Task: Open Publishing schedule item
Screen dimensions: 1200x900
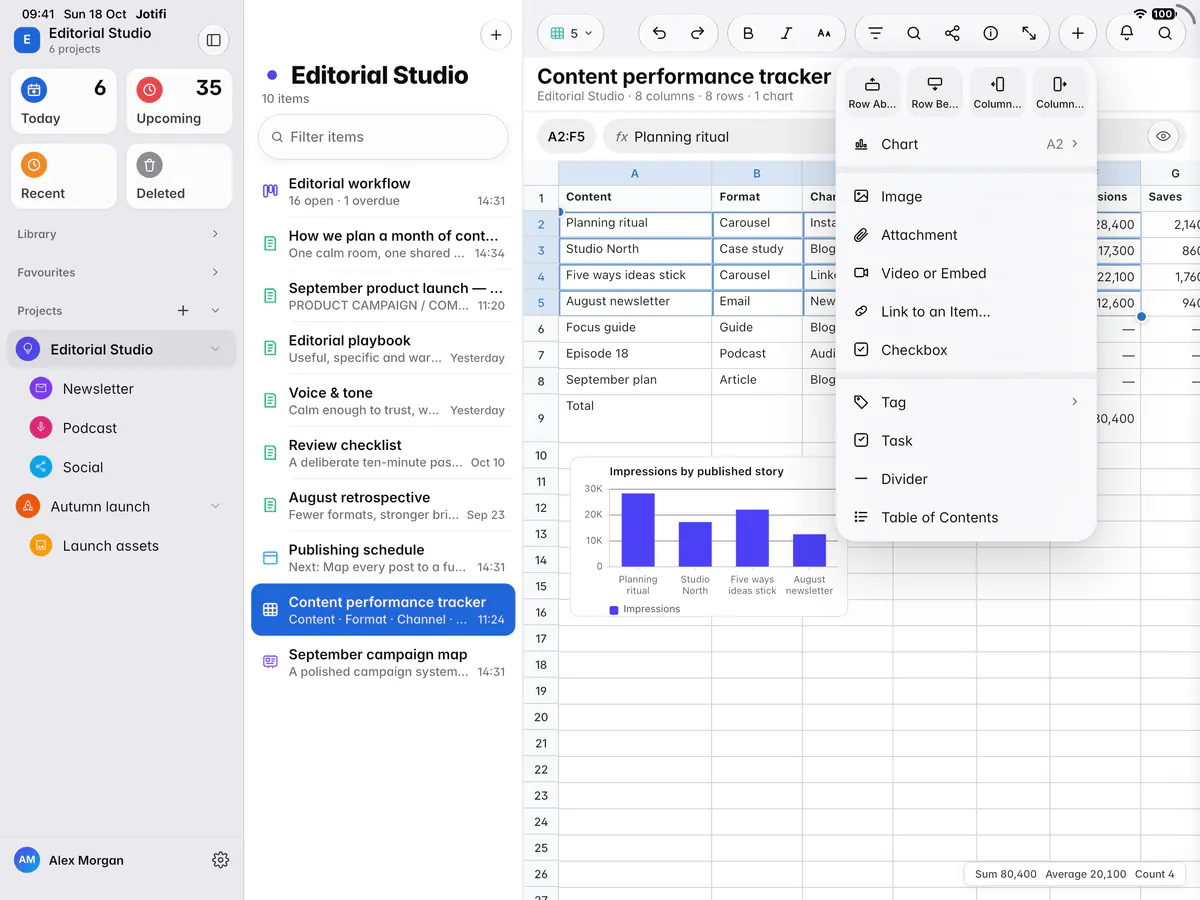Action: point(383,558)
